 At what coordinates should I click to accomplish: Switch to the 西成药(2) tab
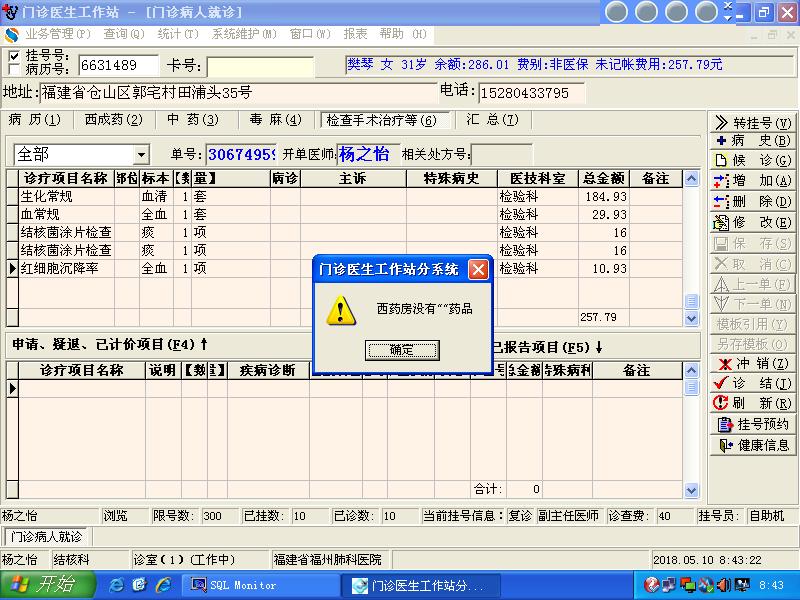point(114,120)
